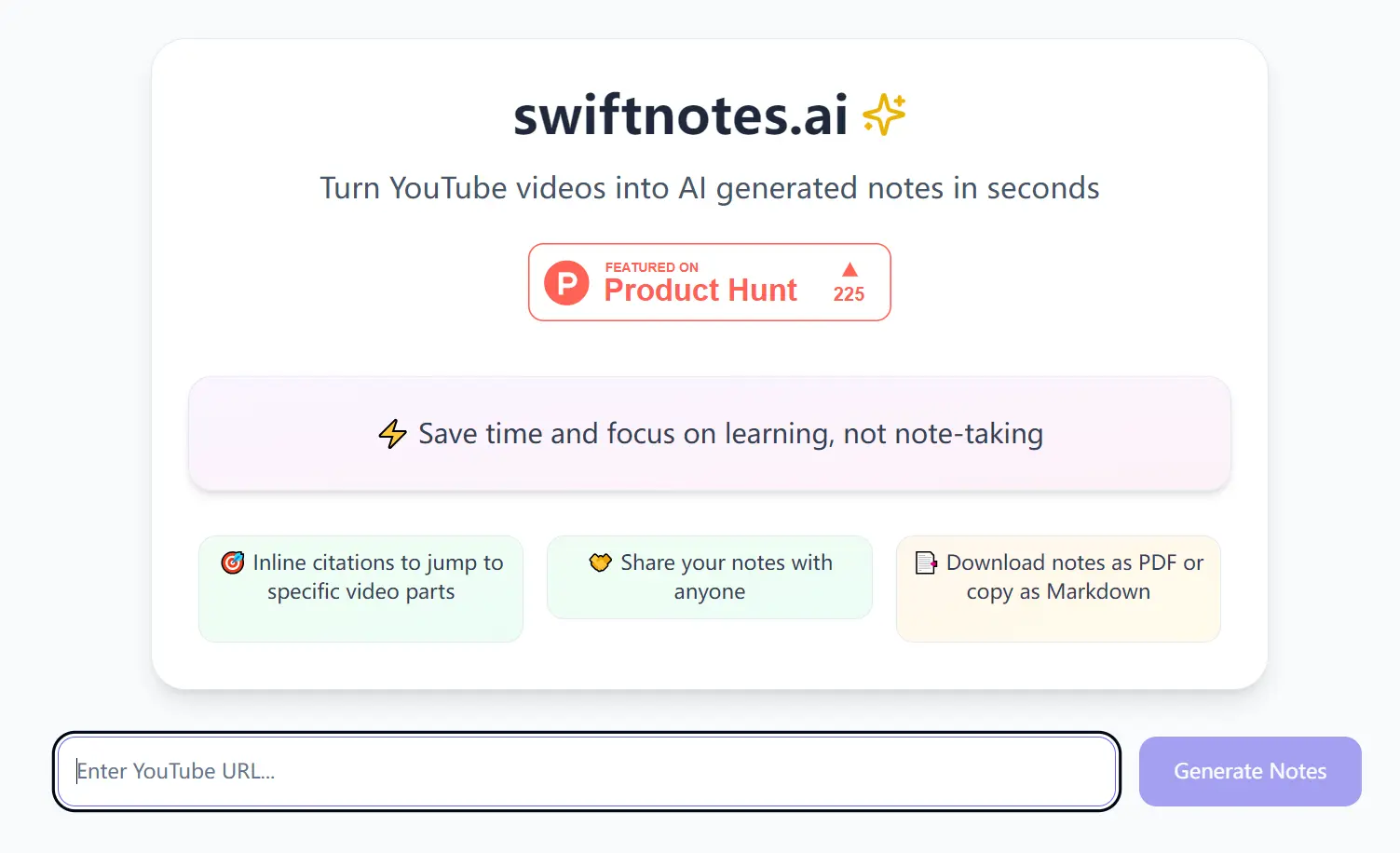Image resolution: width=1400 pixels, height=853 pixels.
Task: Click the sparkle icon beside swiftnotes.ai
Action: coord(883,115)
